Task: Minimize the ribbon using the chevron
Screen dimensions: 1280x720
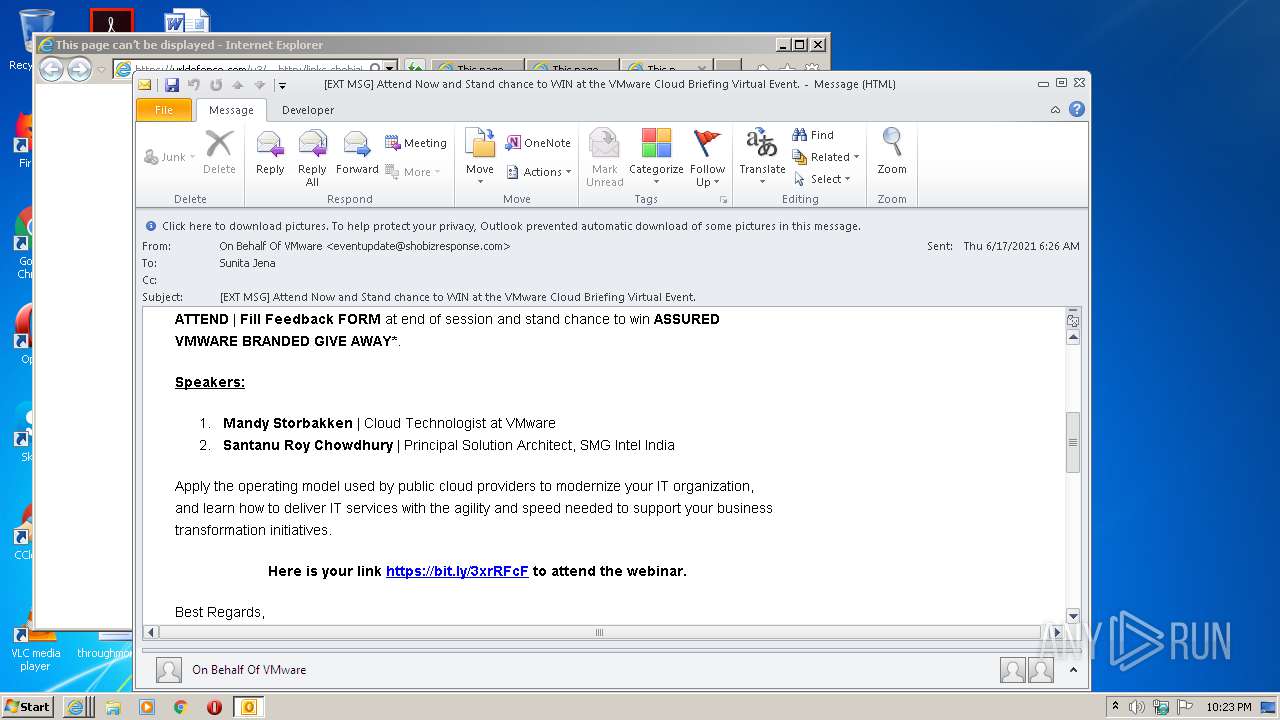Action: tap(1056, 110)
